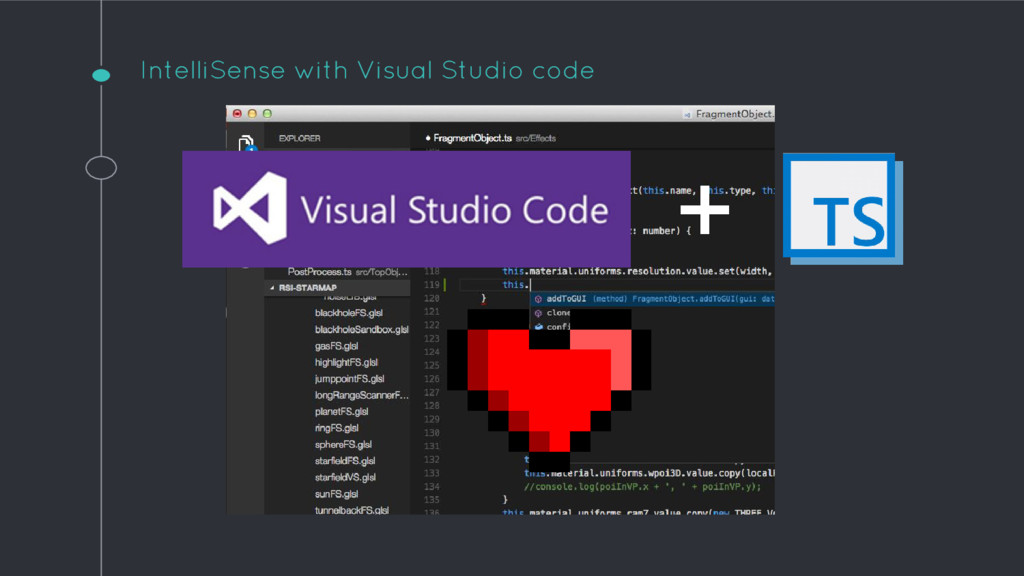Click line number 127 in the gutter
Viewport: 1024px width, 576px height.
(x=432, y=392)
